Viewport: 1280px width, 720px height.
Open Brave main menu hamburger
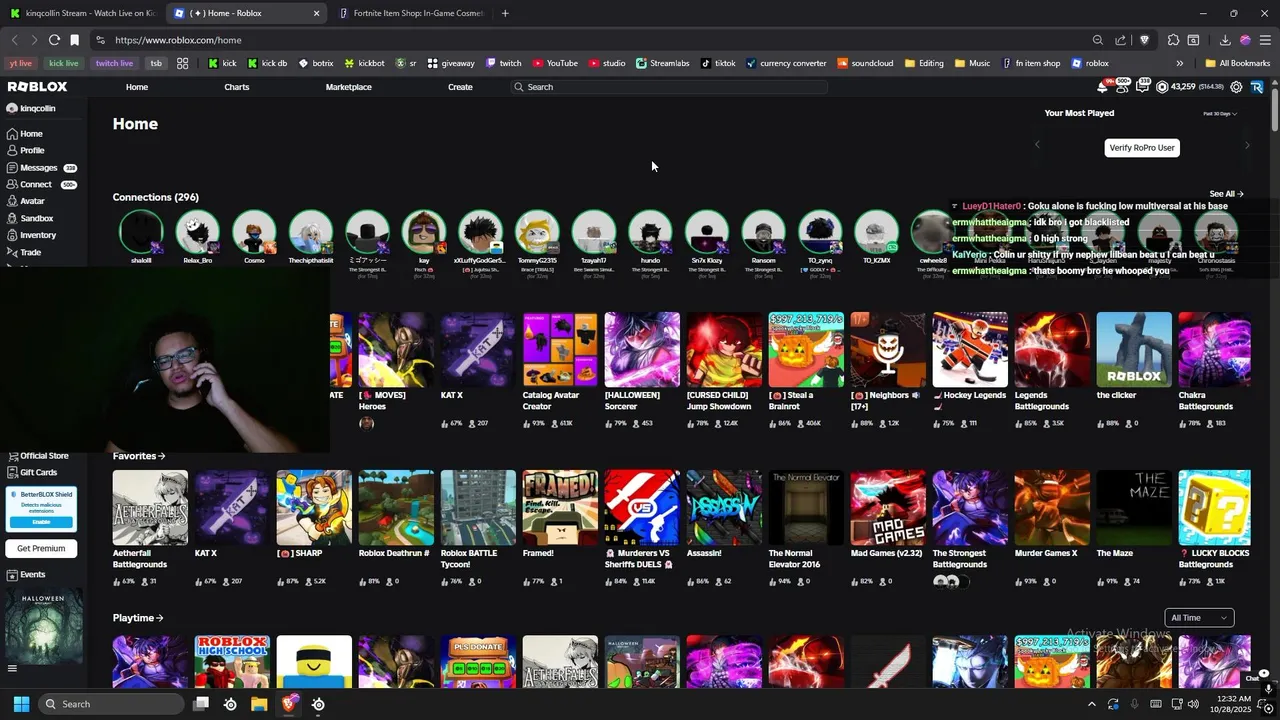[x=1266, y=40]
